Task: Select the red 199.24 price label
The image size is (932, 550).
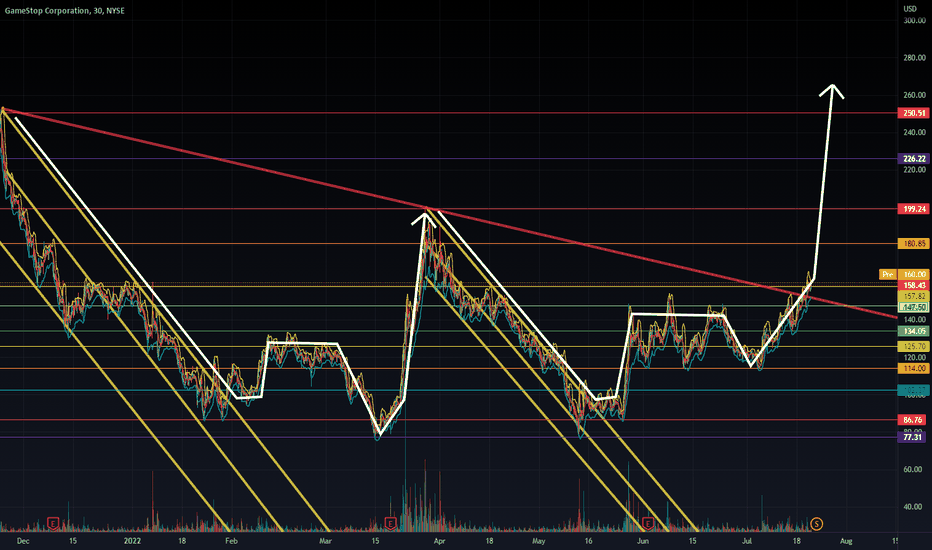Action: (x=914, y=209)
